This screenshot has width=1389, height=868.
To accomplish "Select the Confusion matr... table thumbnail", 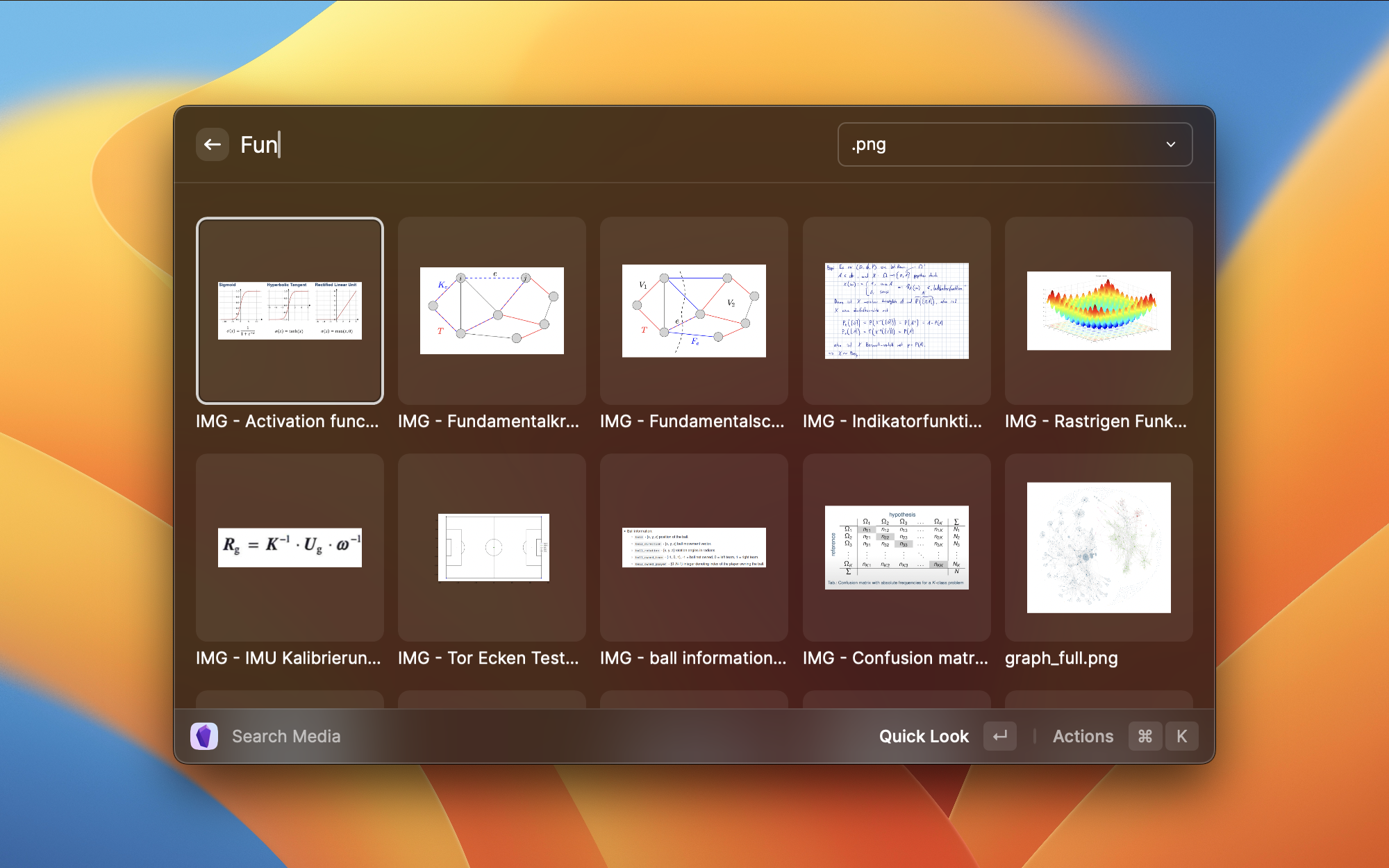I will 897,547.
